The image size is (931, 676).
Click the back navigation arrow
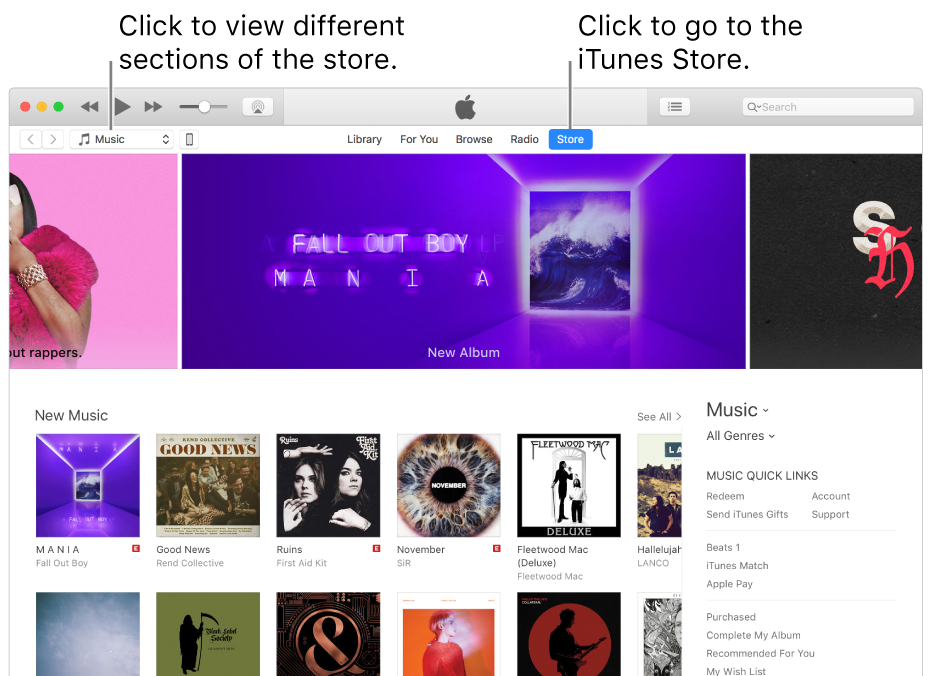click(31, 139)
